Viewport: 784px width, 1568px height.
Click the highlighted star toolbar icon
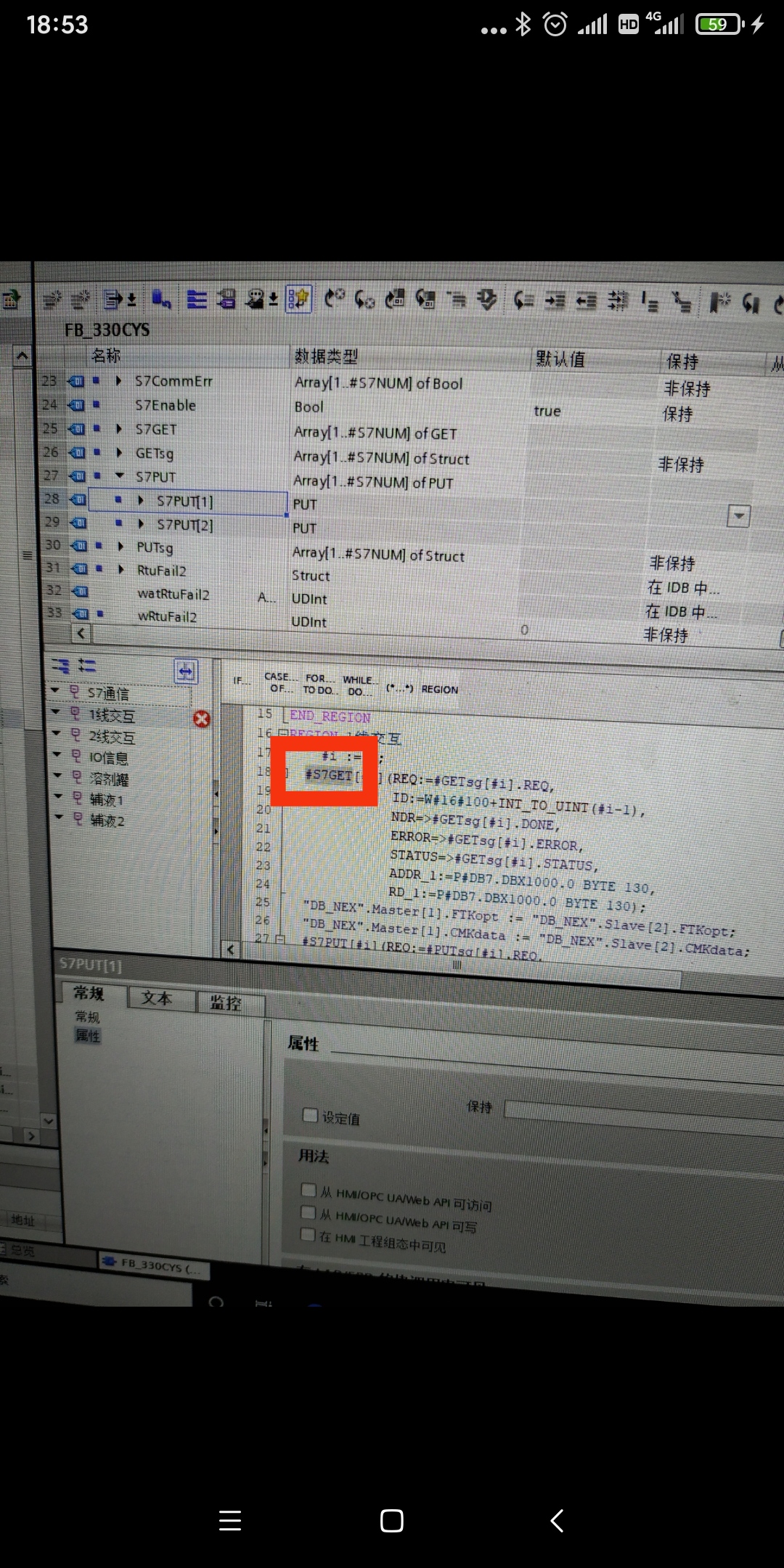[x=298, y=298]
